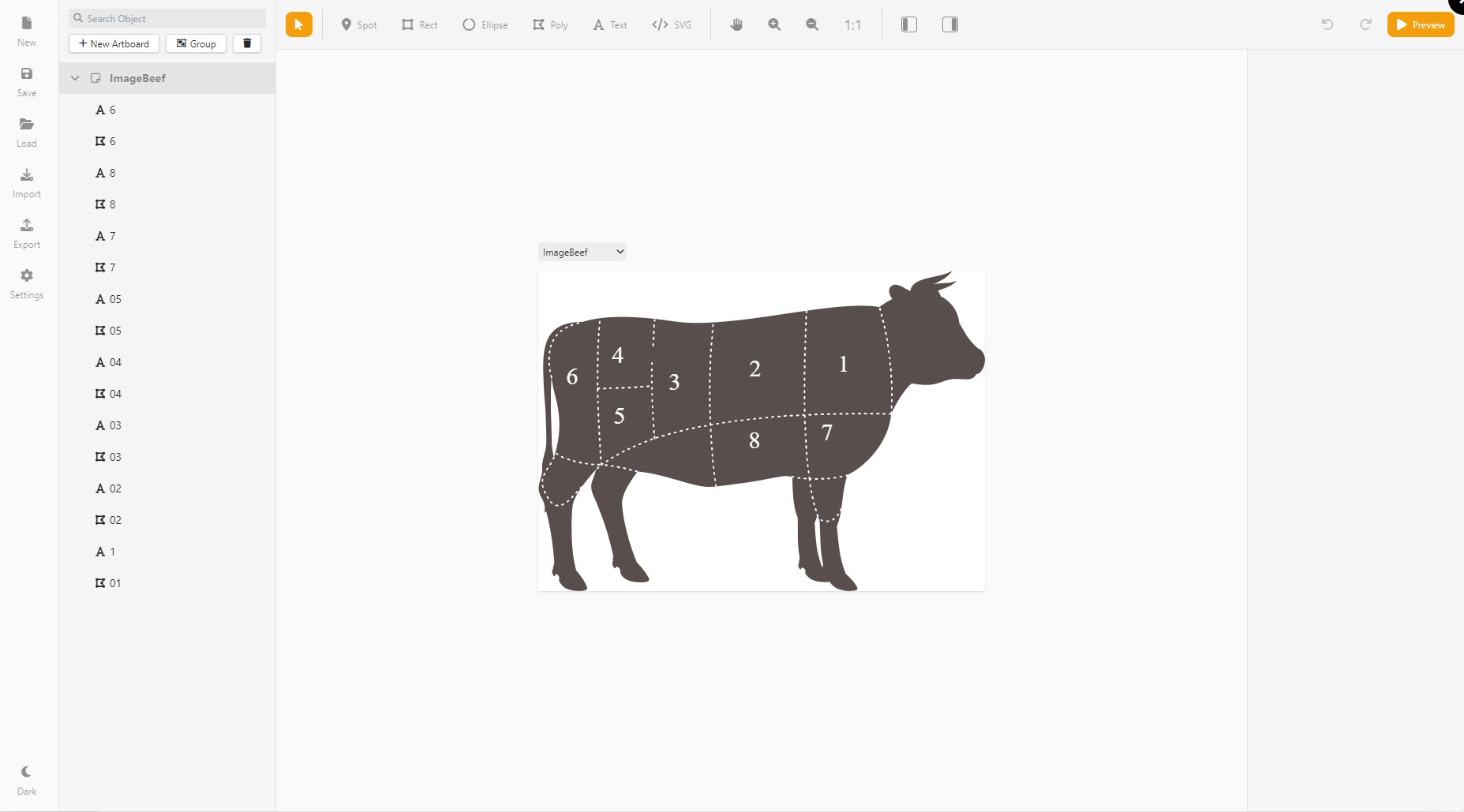Open Export in the sidebar
The width and height of the screenshot is (1464, 812).
(27, 233)
